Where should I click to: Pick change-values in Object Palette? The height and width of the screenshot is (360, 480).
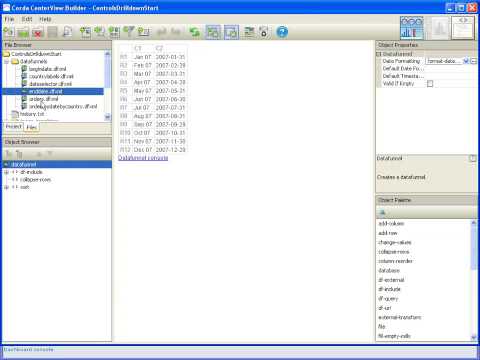[x=395, y=242]
